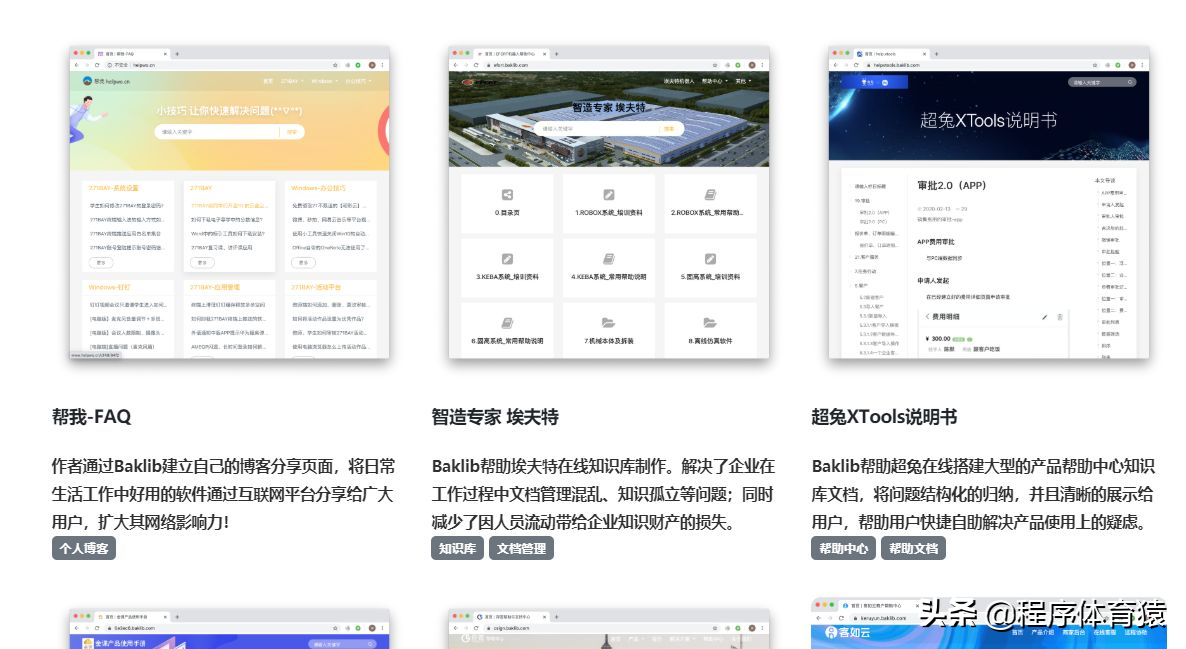Click the folder icon above 7.机械本体及拆装
This screenshot has width=1186, height=649.
609,323
